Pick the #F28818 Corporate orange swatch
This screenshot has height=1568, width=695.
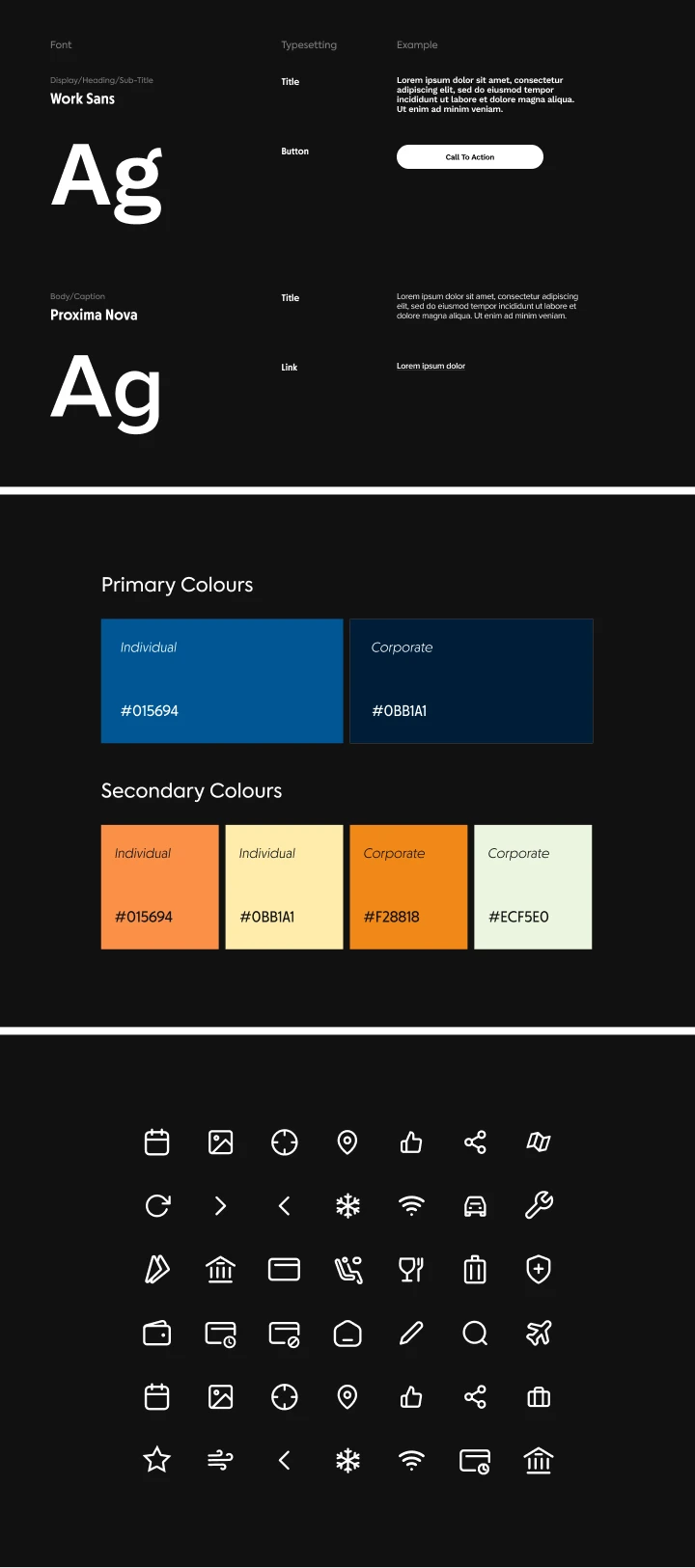point(408,887)
